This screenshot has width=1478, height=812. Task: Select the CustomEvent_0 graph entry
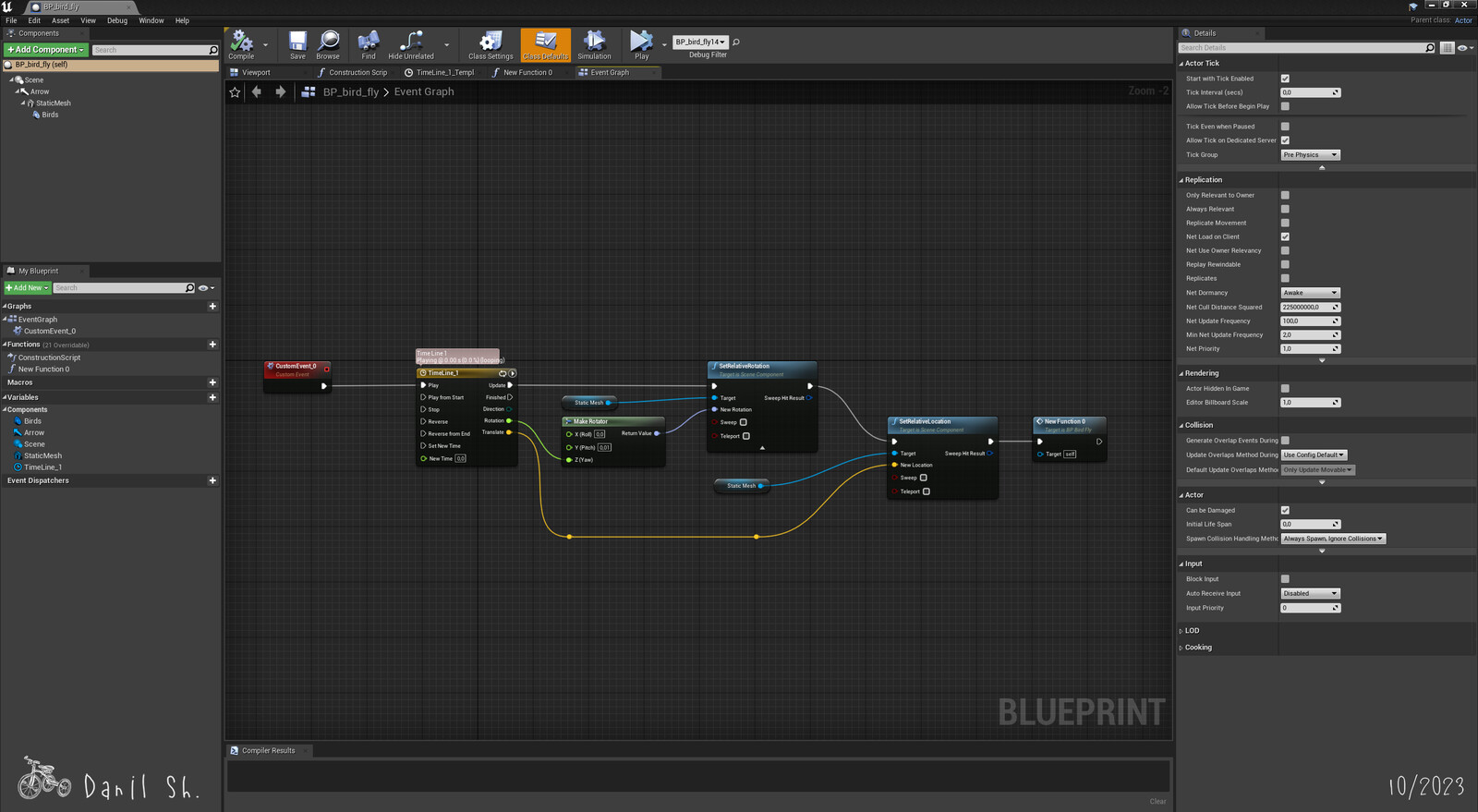pos(50,331)
